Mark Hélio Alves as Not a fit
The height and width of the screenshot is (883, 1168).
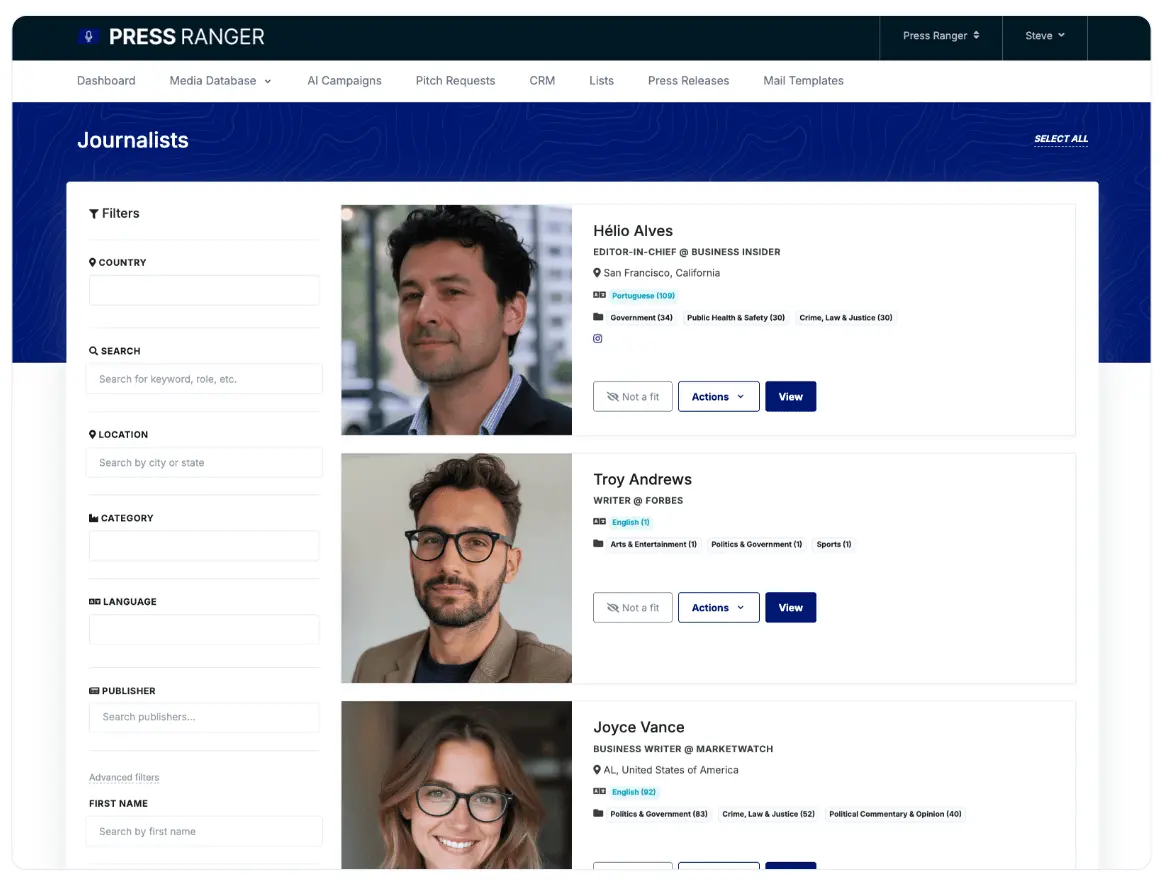(632, 396)
